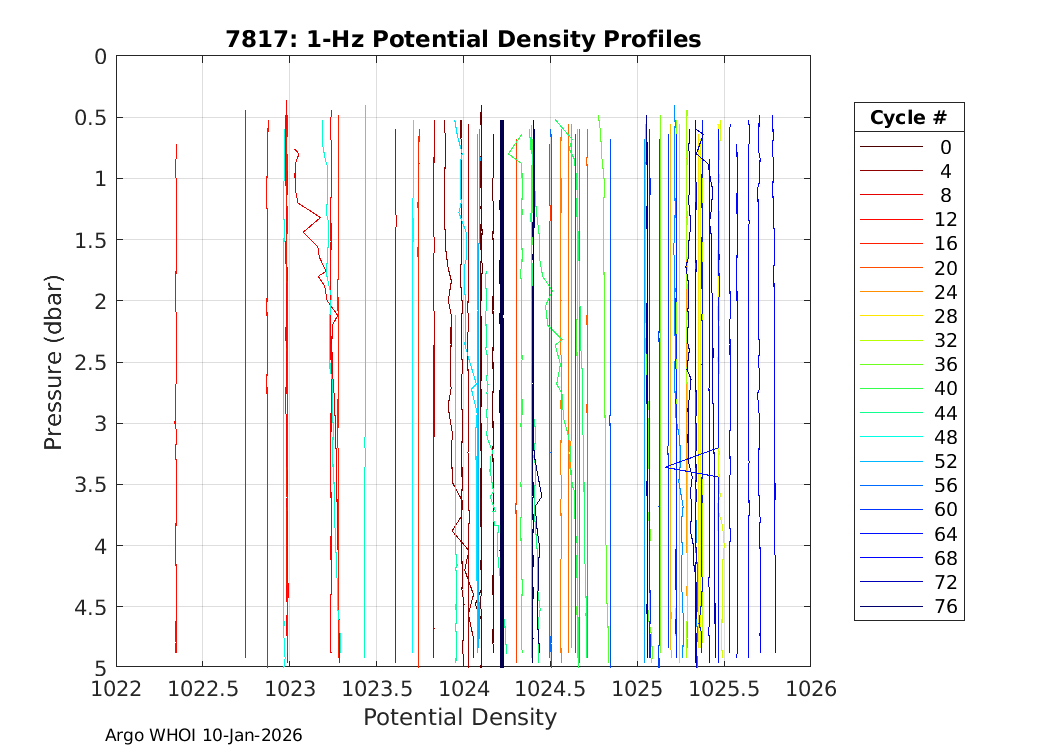Image resolution: width=1050 pixels, height=750 pixels.
Task: Click x-axis tick label 1025.5
Action: coord(723,688)
